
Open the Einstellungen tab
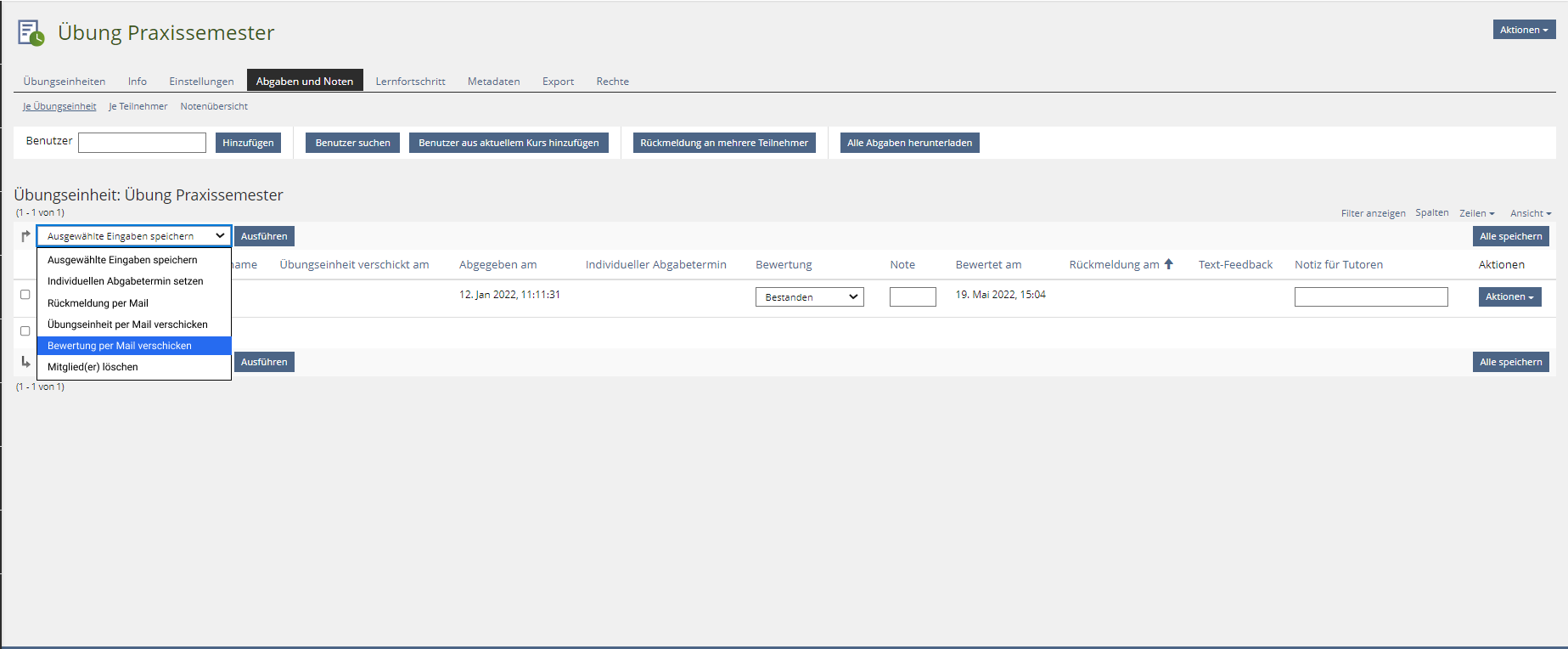point(201,82)
